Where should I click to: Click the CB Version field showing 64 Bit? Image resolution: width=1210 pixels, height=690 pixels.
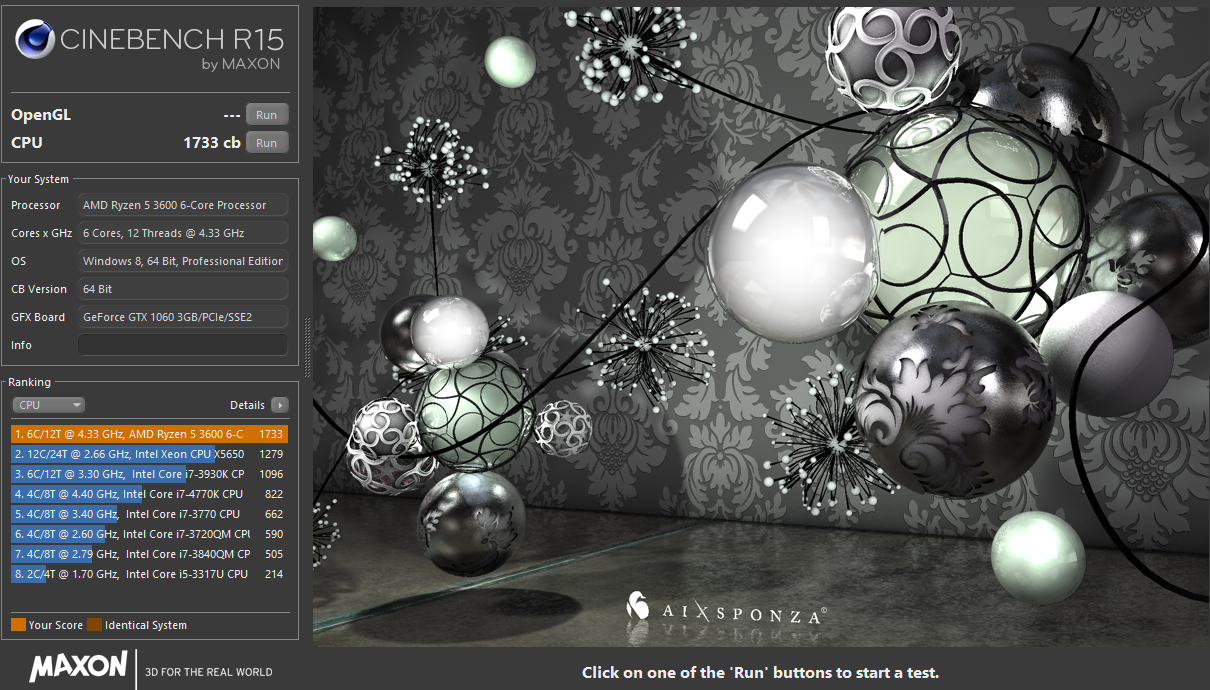183,289
